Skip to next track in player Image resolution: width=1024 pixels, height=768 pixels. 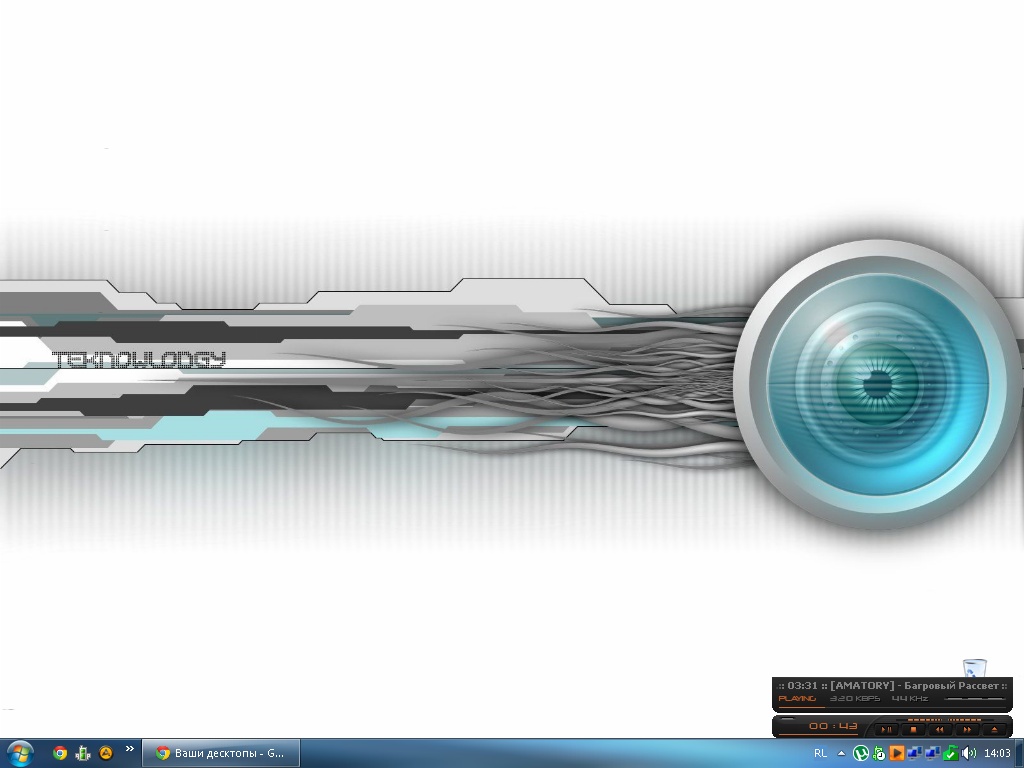pyautogui.click(x=967, y=729)
